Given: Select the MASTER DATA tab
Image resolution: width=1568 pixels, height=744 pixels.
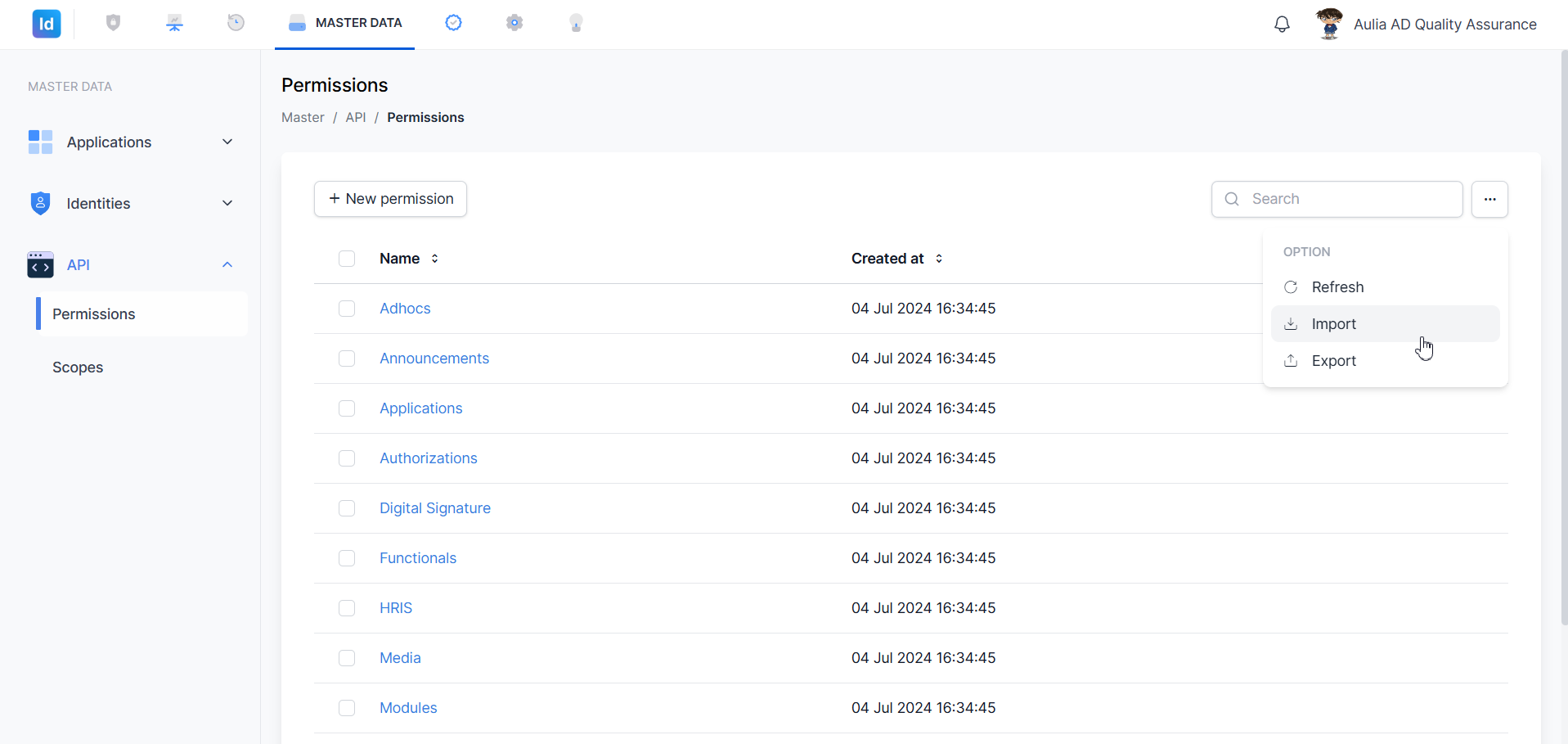Looking at the screenshot, I should 344,23.
